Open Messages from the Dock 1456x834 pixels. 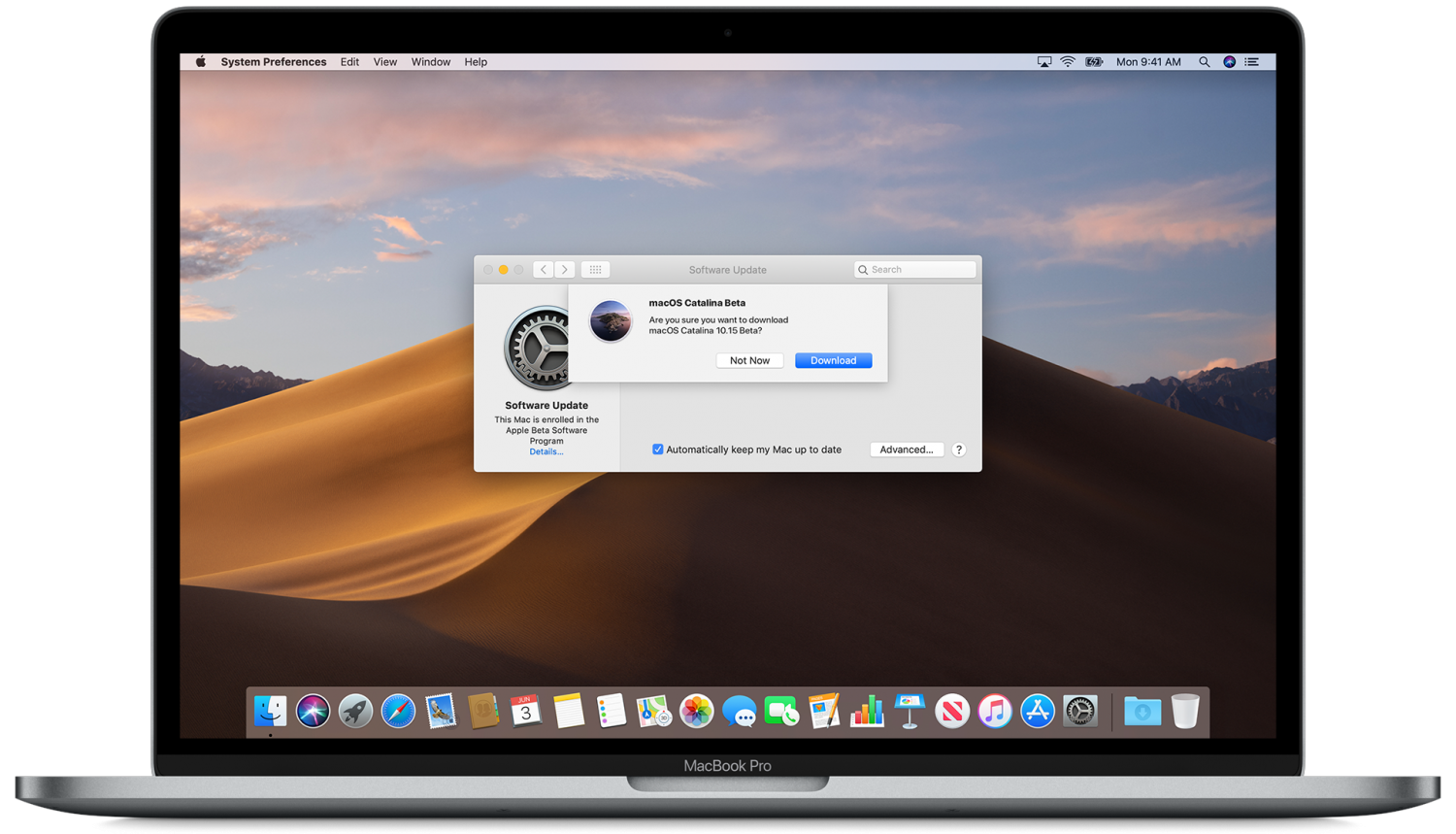coord(740,712)
